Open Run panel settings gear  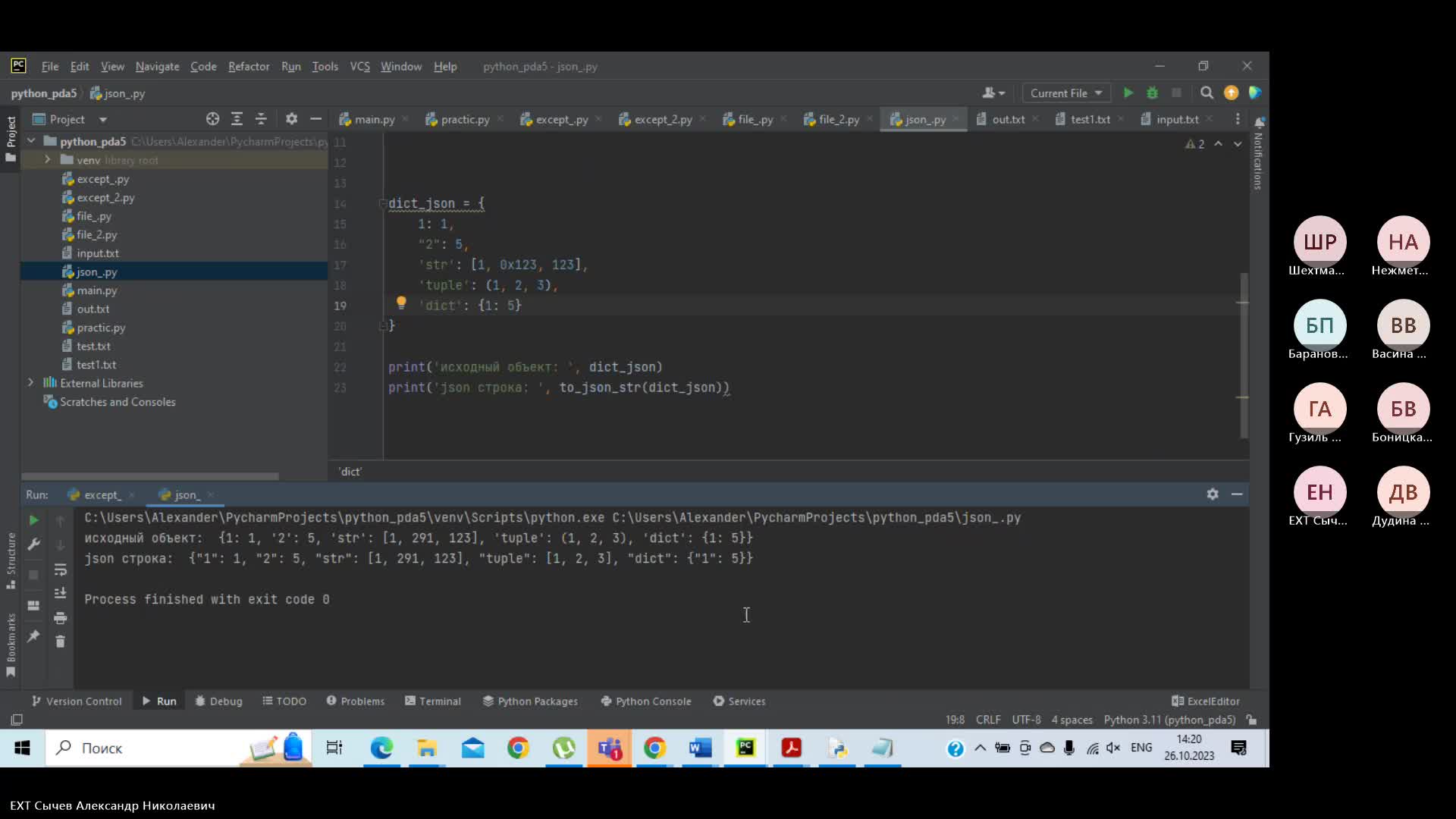(1213, 494)
